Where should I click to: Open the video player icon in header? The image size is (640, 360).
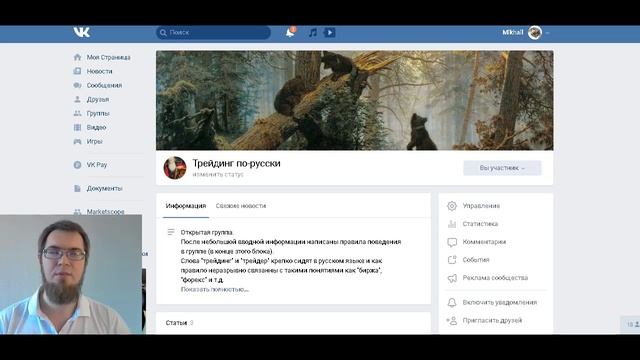(330, 32)
